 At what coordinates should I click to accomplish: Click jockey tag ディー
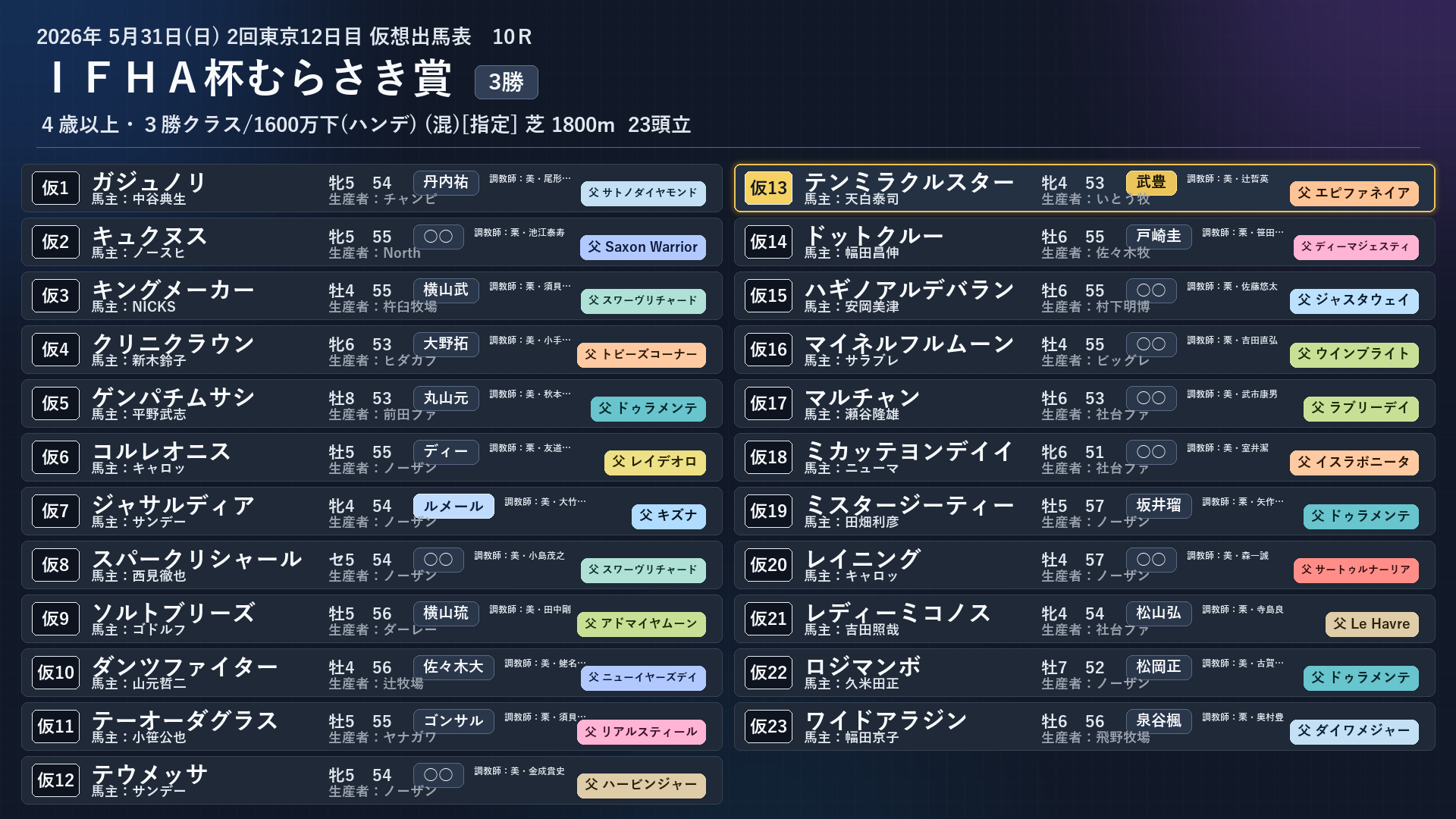coord(446,452)
